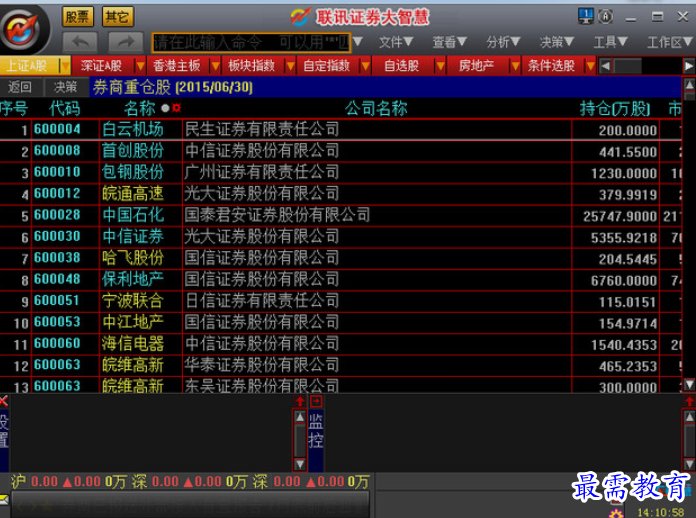Click the 返回 button
This screenshot has width=696, height=518.
click(20, 87)
